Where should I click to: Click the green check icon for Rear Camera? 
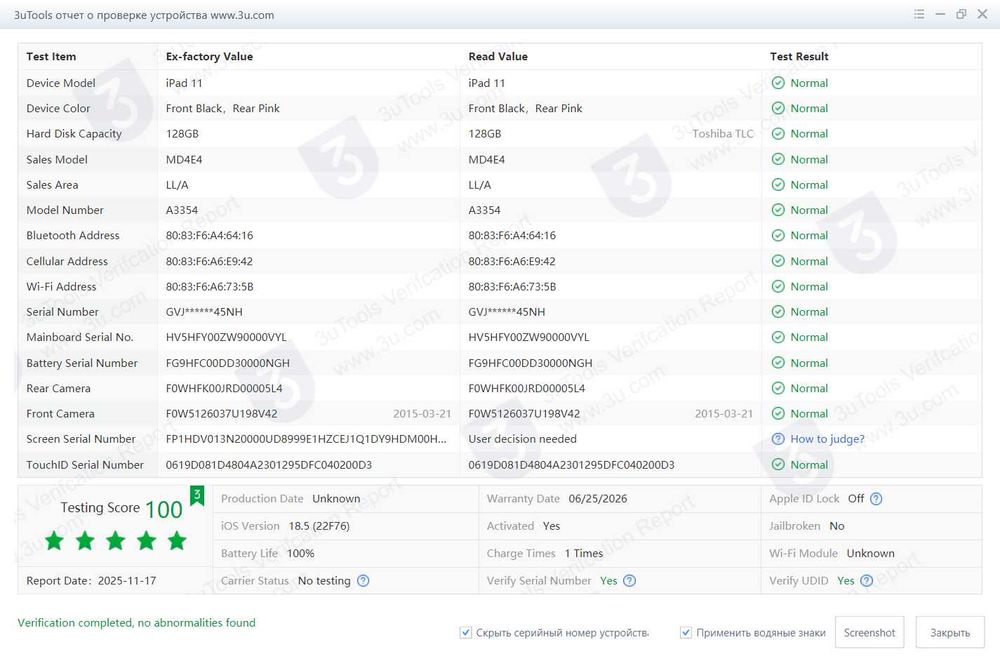[778, 388]
